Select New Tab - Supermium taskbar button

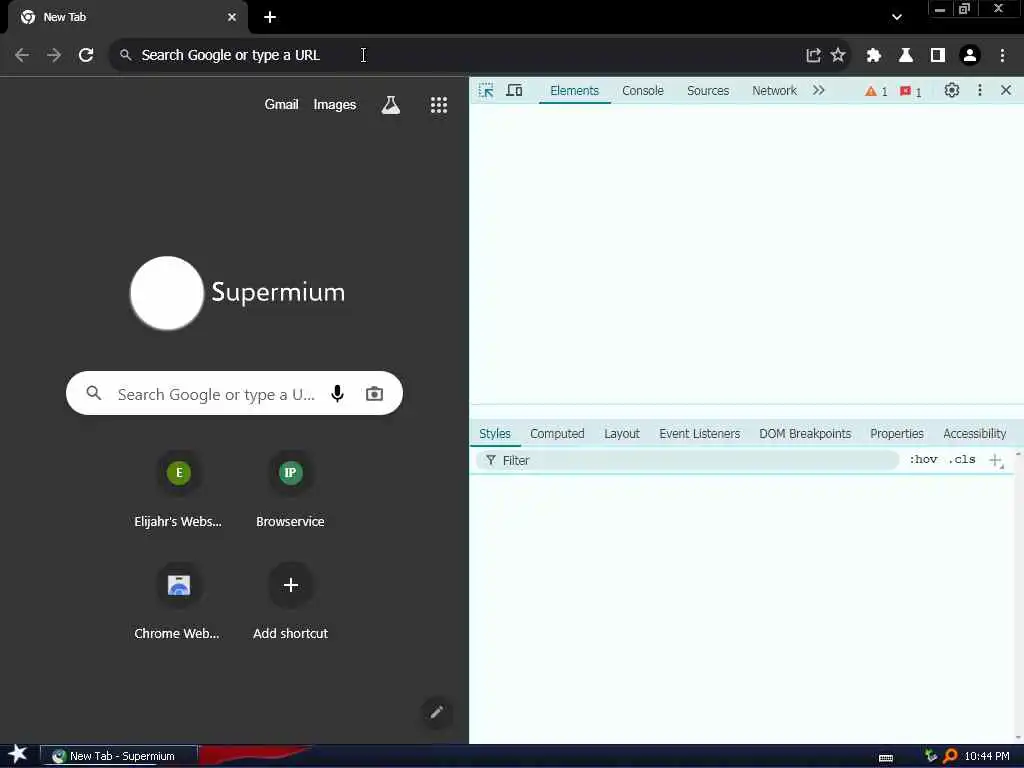119,756
